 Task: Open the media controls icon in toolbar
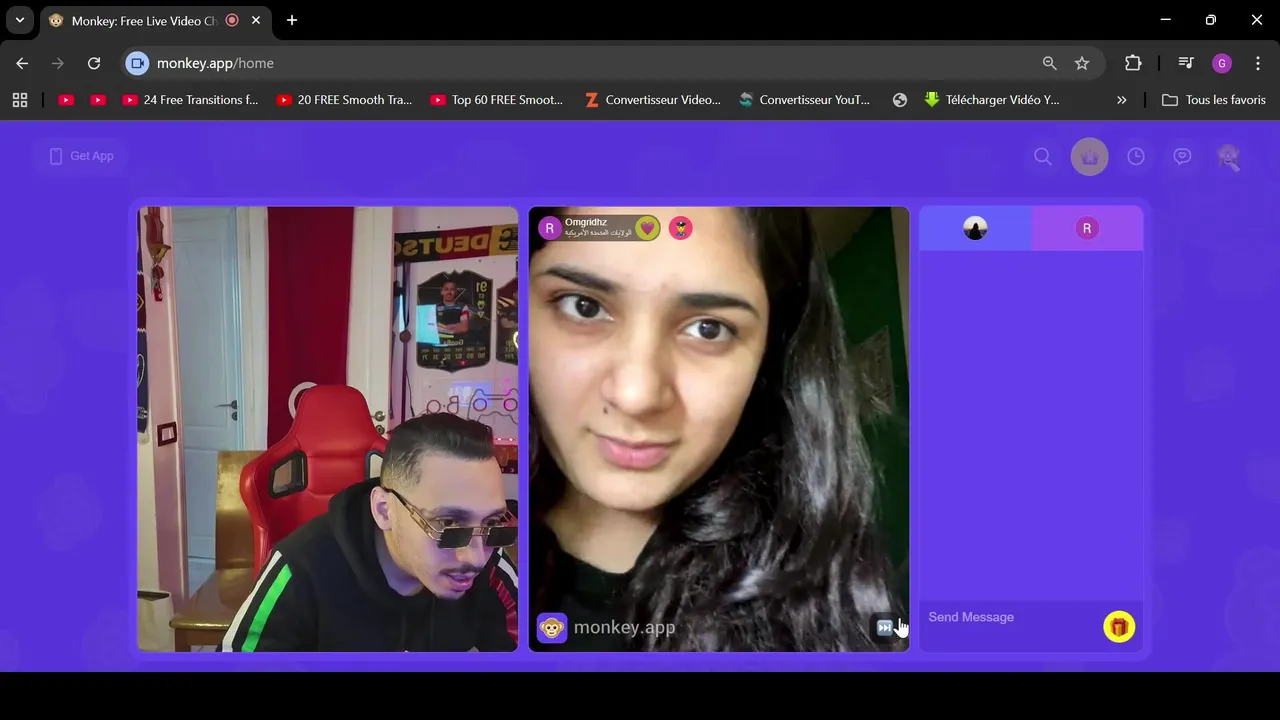pos(1186,63)
